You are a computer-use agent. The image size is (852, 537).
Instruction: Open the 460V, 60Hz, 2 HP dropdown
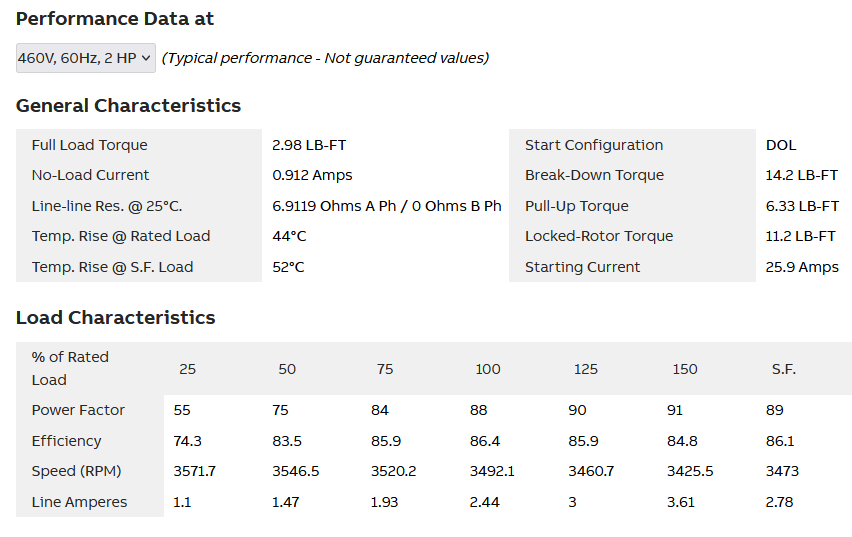pos(86,58)
